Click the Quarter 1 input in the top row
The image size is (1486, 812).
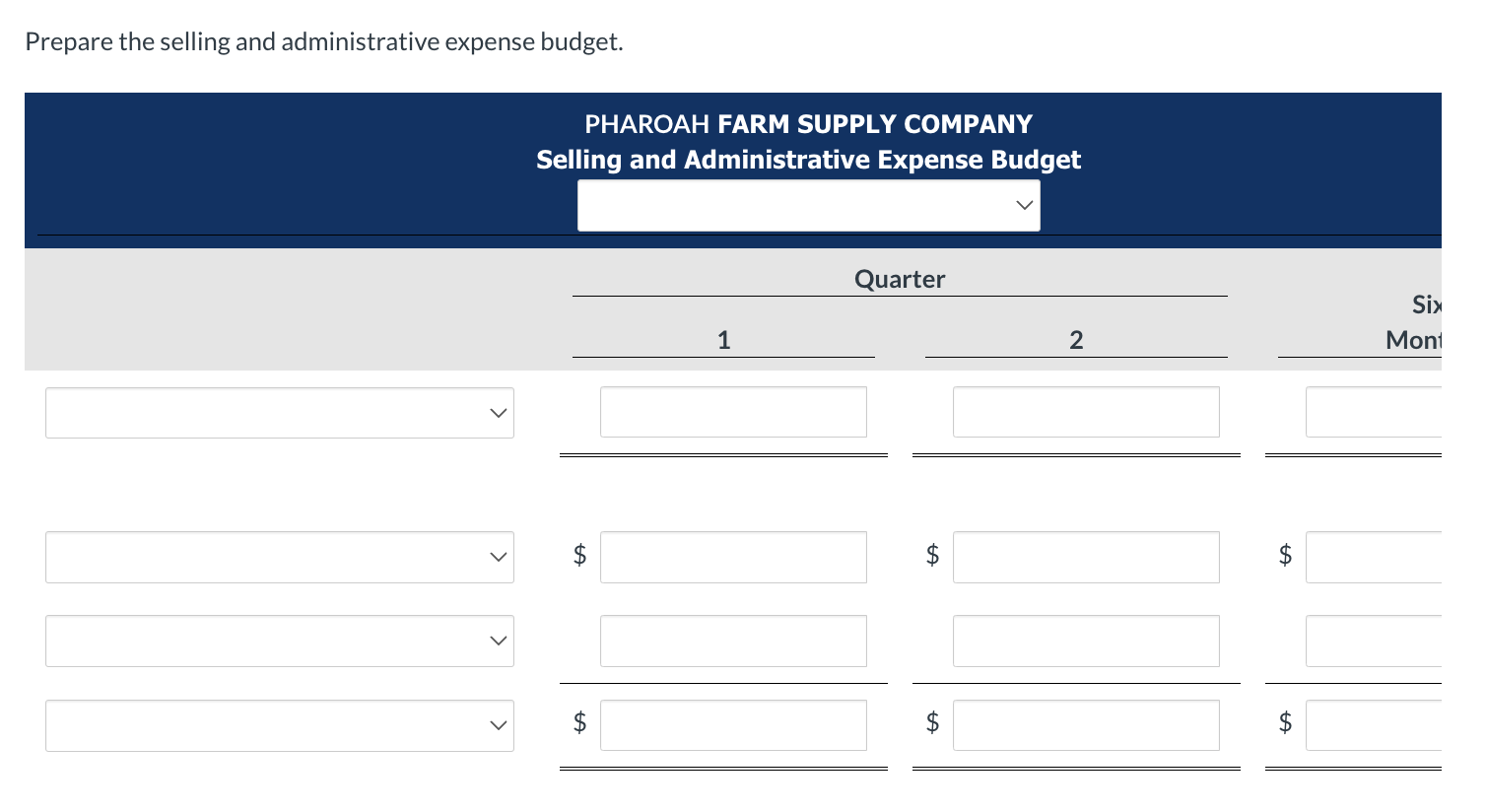click(x=733, y=412)
